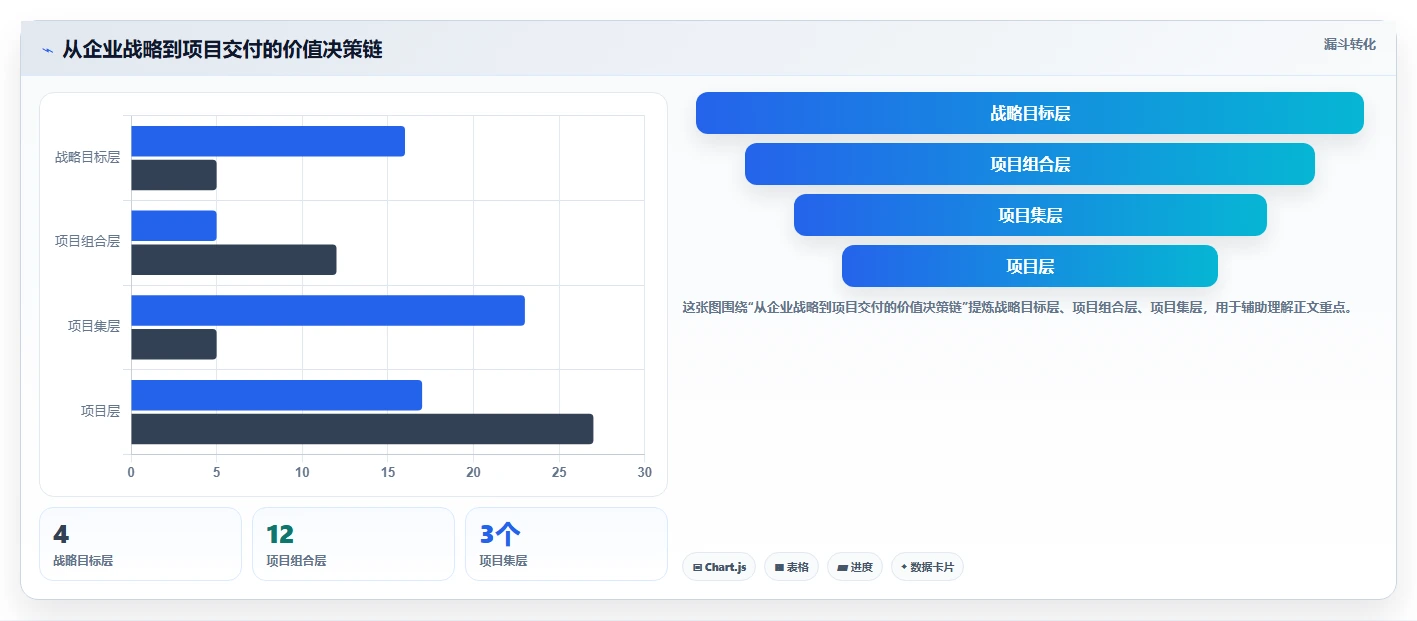Click the dark bar for 项目集层

(174, 344)
